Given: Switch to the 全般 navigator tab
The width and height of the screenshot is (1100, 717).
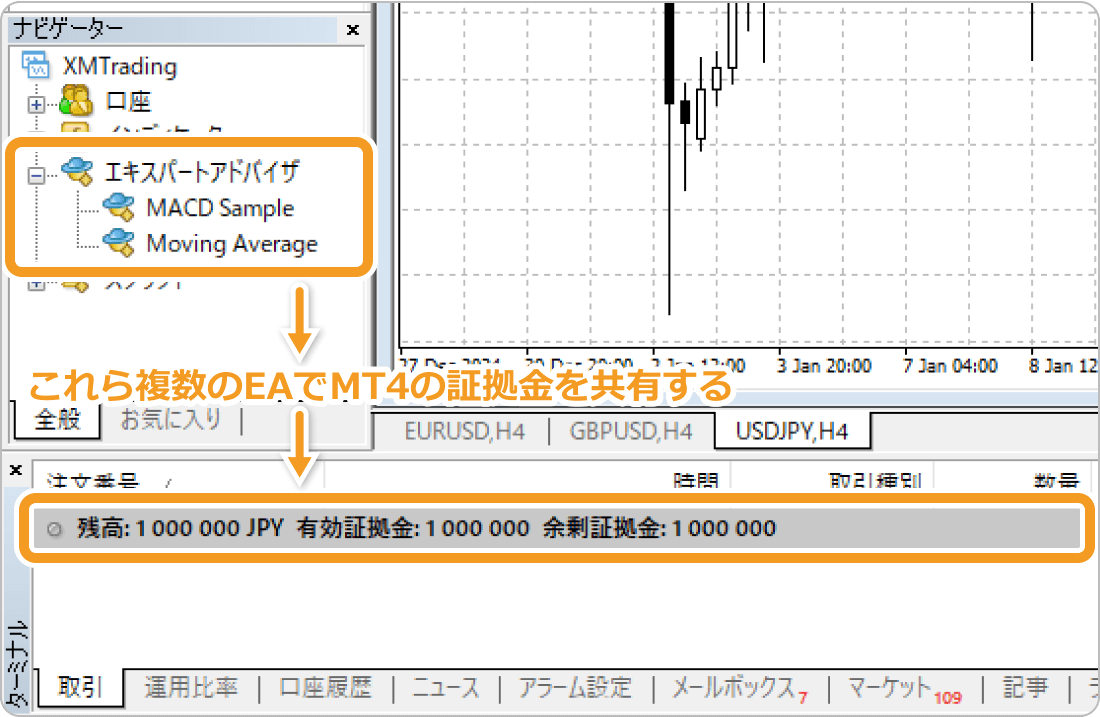Looking at the screenshot, I should click(58, 420).
